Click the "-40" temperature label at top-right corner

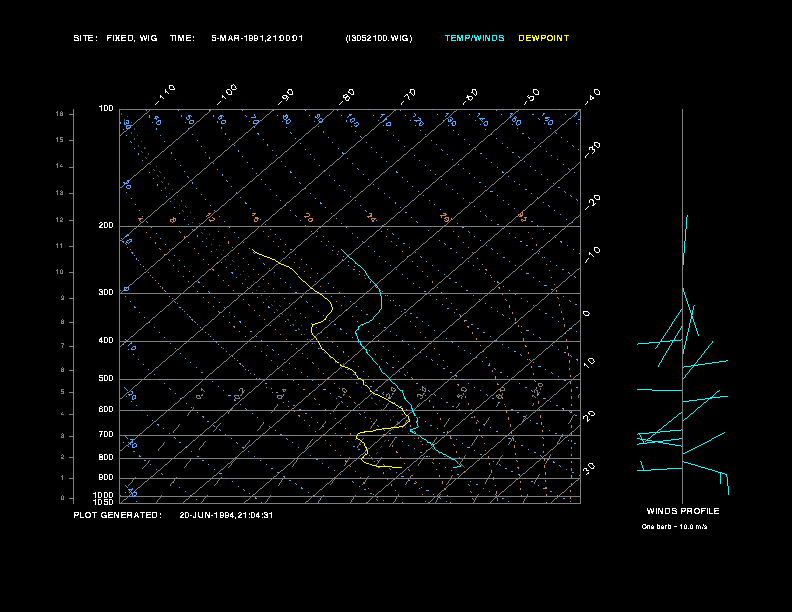[592, 97]
